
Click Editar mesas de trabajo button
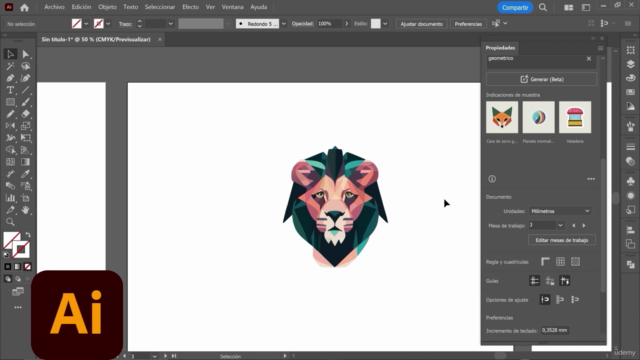click(x=562, y=240)
